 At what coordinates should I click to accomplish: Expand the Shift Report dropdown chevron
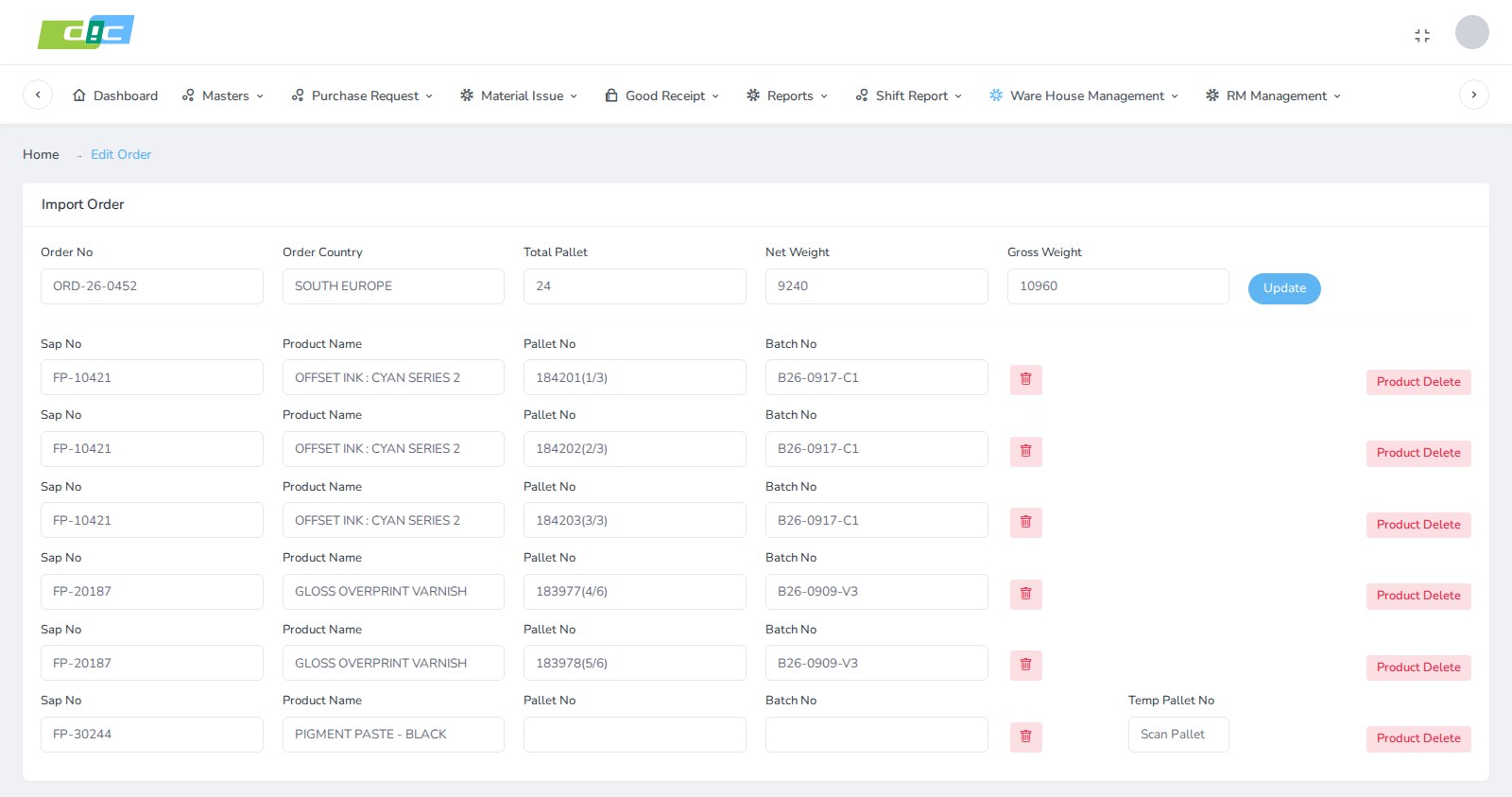coord(958,96)
